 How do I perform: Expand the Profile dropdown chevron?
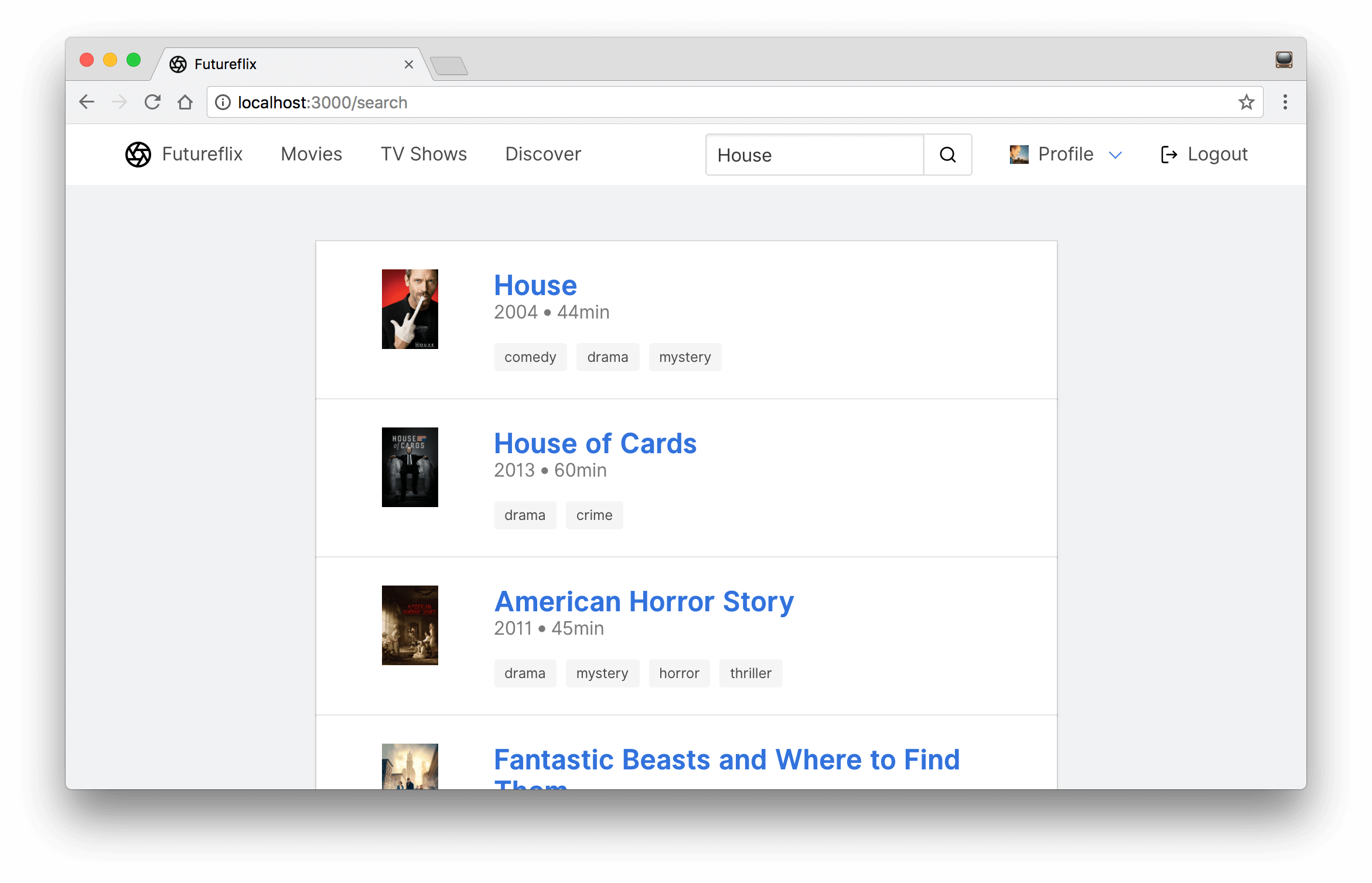[x=1115, y=155]
